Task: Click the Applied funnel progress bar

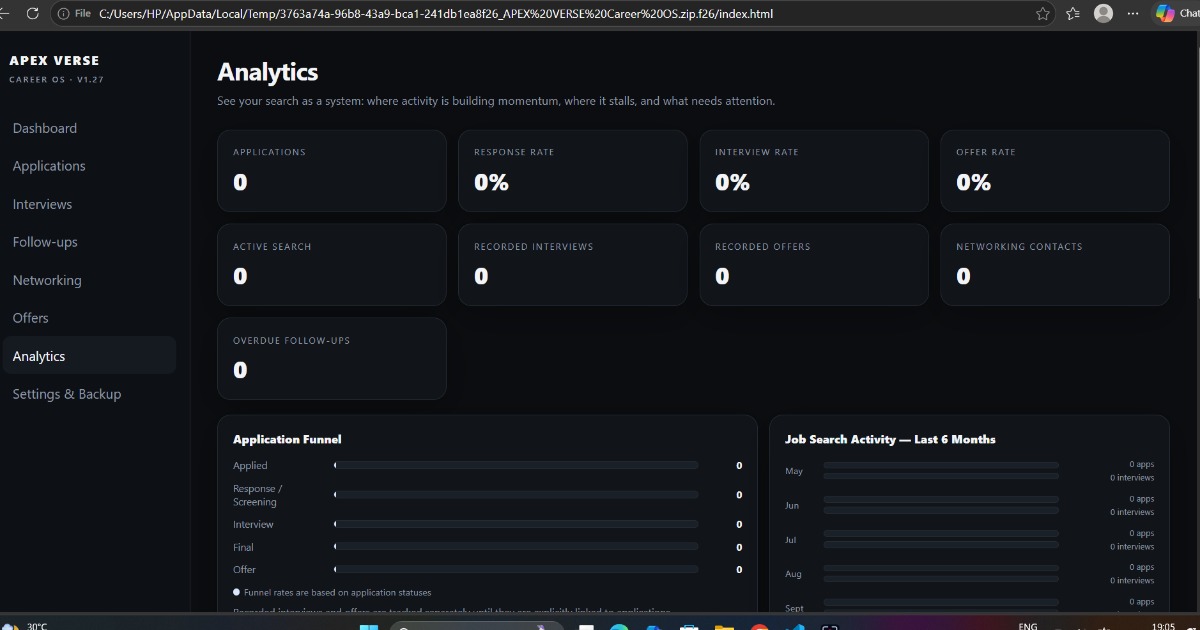Action: pos(516,466)
